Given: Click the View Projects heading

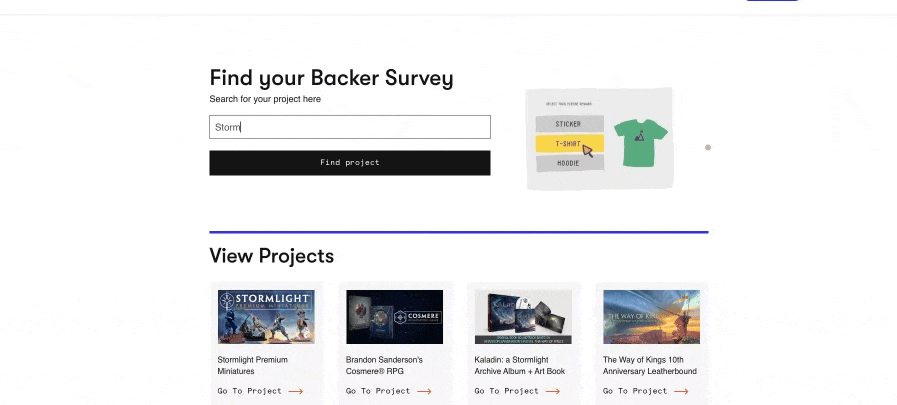Looking at the screenshot, I should click(272, 256).
